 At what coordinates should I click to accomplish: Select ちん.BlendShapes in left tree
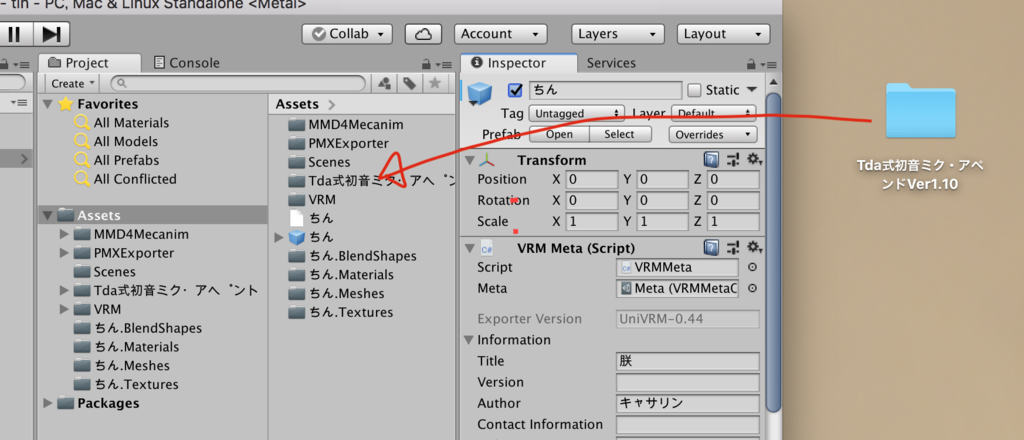pyautogui.click(x=138, y=328)
